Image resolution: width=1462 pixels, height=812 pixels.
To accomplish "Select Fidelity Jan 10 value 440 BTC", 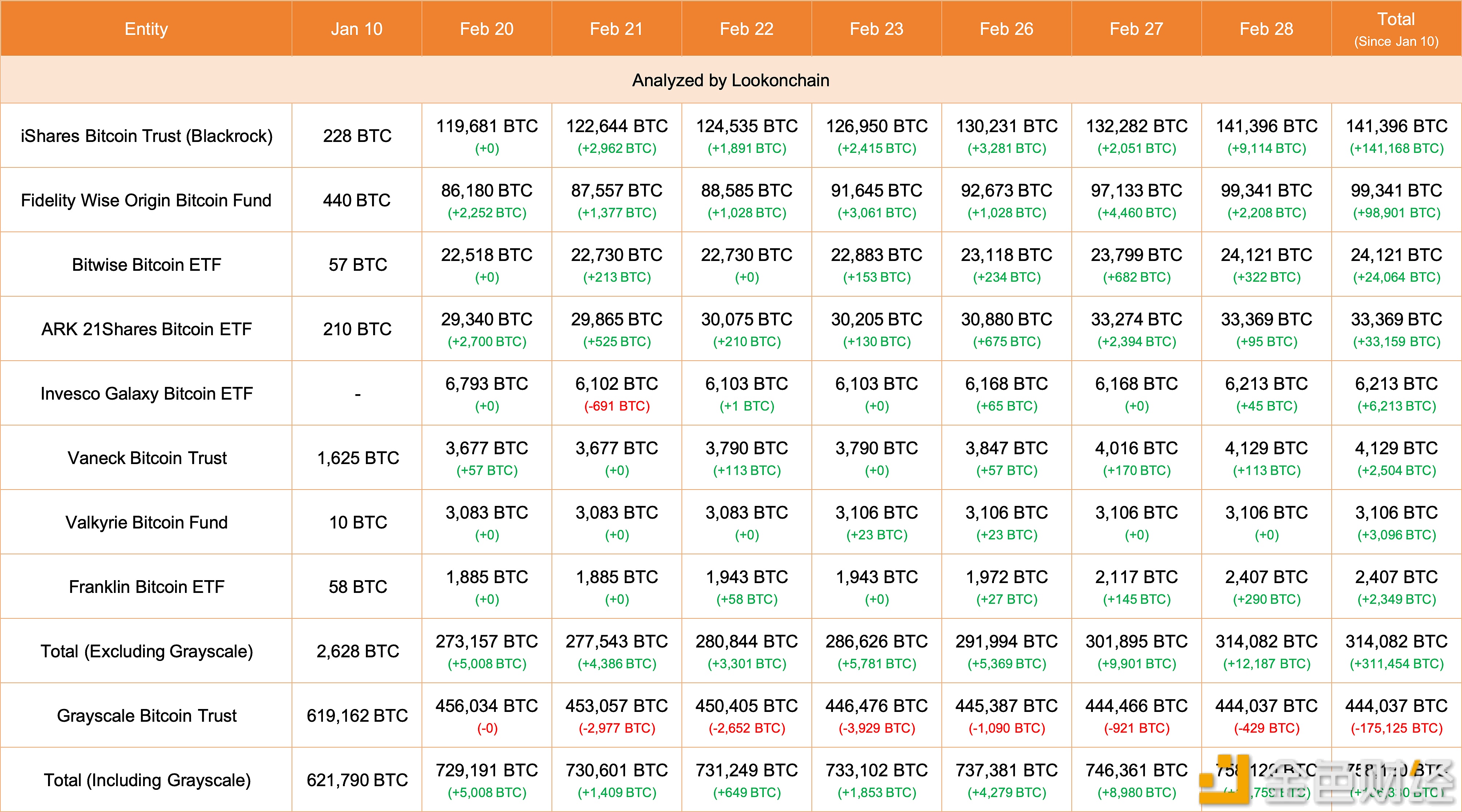I will coord(357,200).
